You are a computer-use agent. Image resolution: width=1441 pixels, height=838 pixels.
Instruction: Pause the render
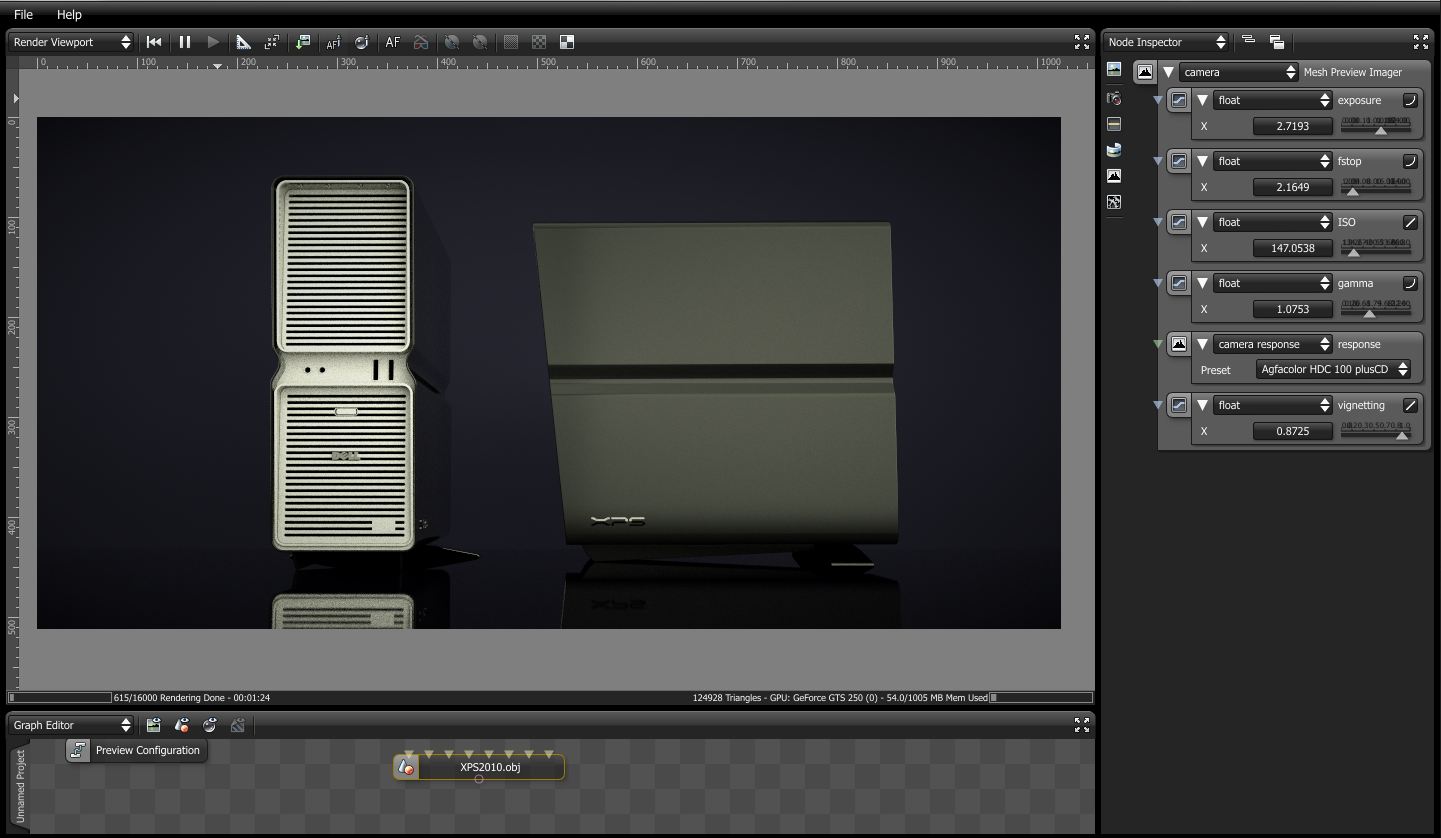click(x=185, y=42)
